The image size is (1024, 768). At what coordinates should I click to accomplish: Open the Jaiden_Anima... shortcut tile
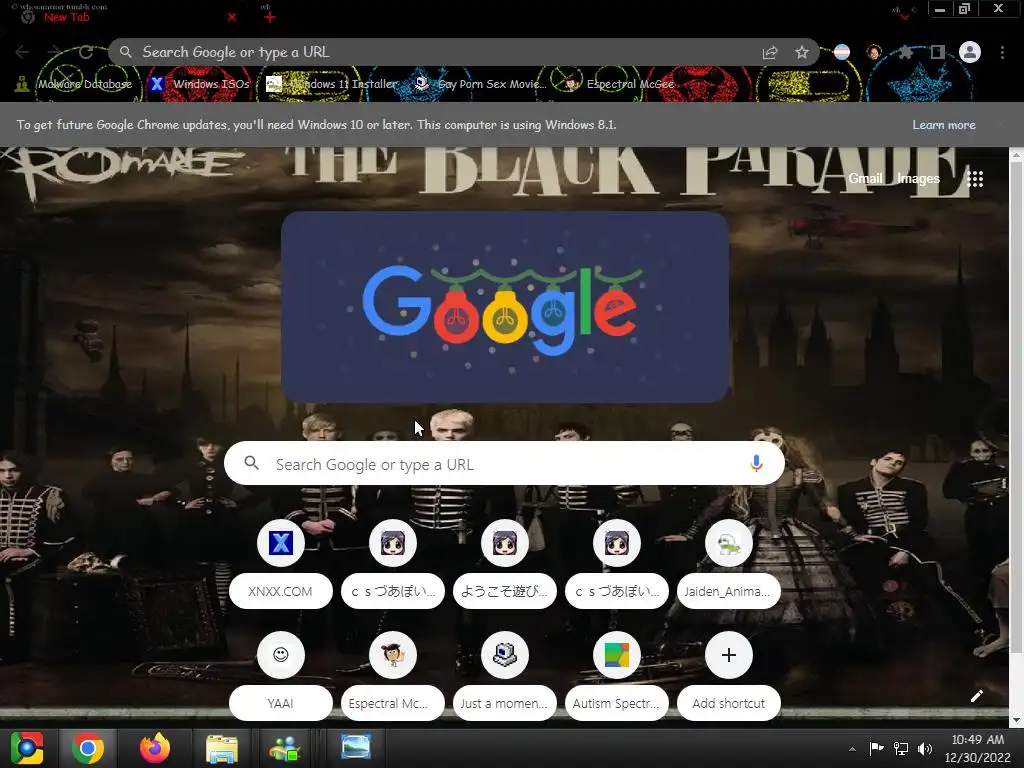(x=729, y=564)
